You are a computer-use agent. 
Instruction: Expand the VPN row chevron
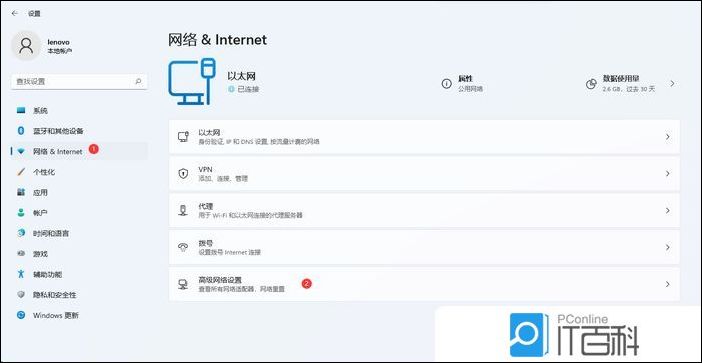668,174
